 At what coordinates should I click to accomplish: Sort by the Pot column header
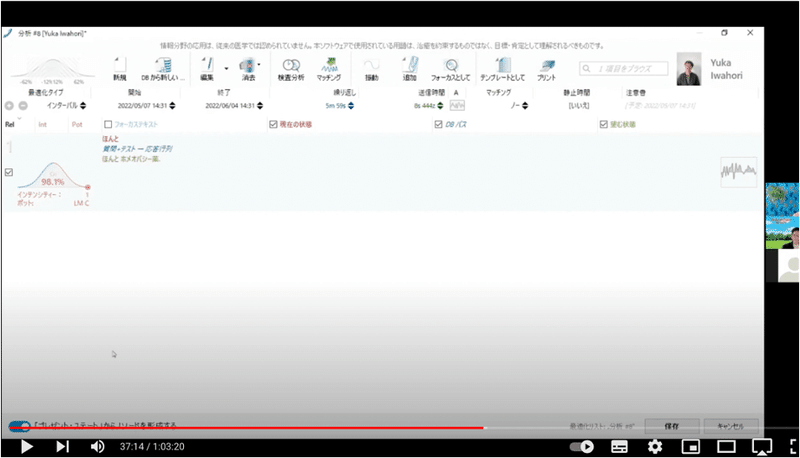coord(77,124)
